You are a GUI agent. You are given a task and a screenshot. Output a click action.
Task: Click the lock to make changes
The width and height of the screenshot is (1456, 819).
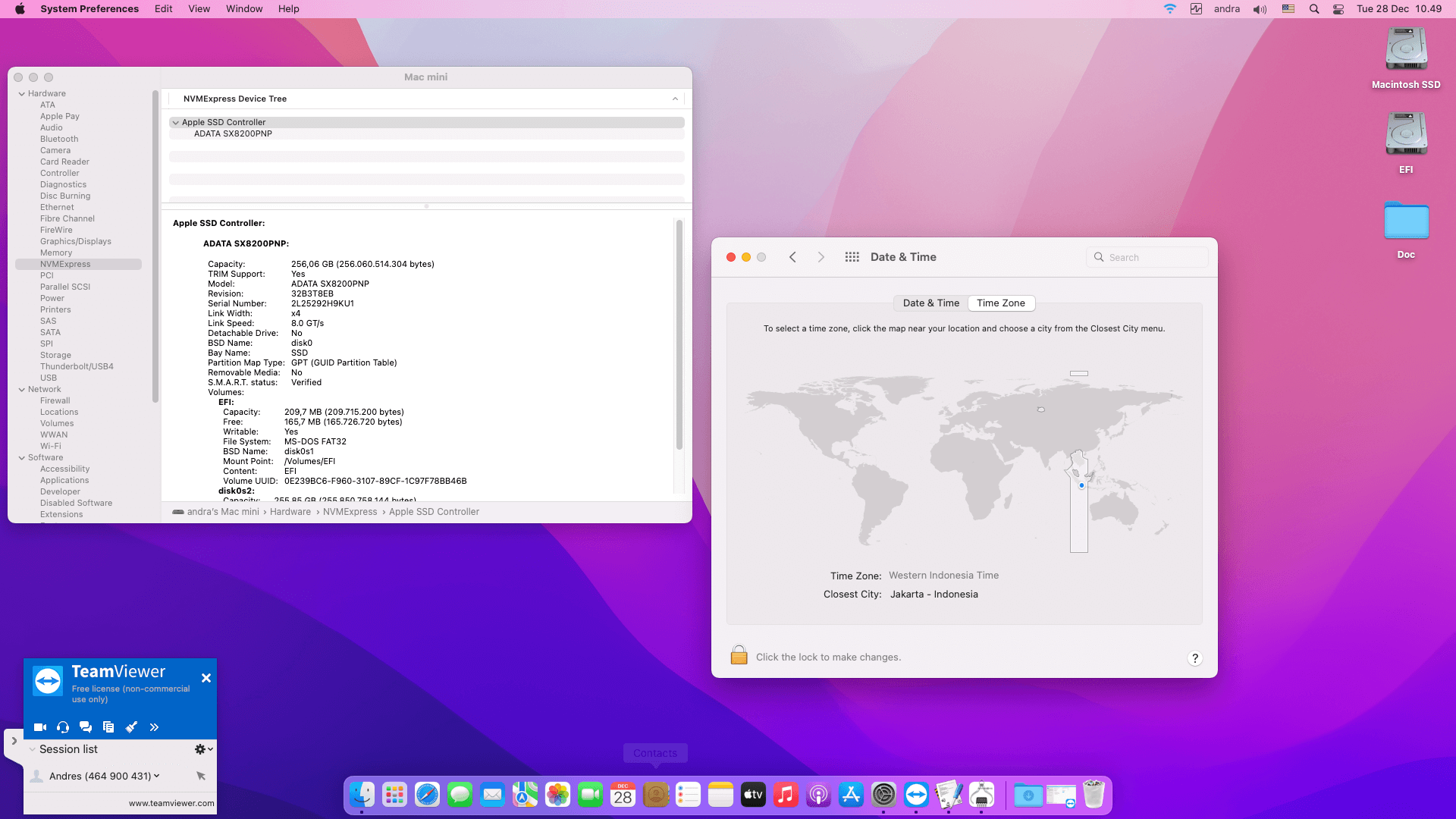[739, 656]
